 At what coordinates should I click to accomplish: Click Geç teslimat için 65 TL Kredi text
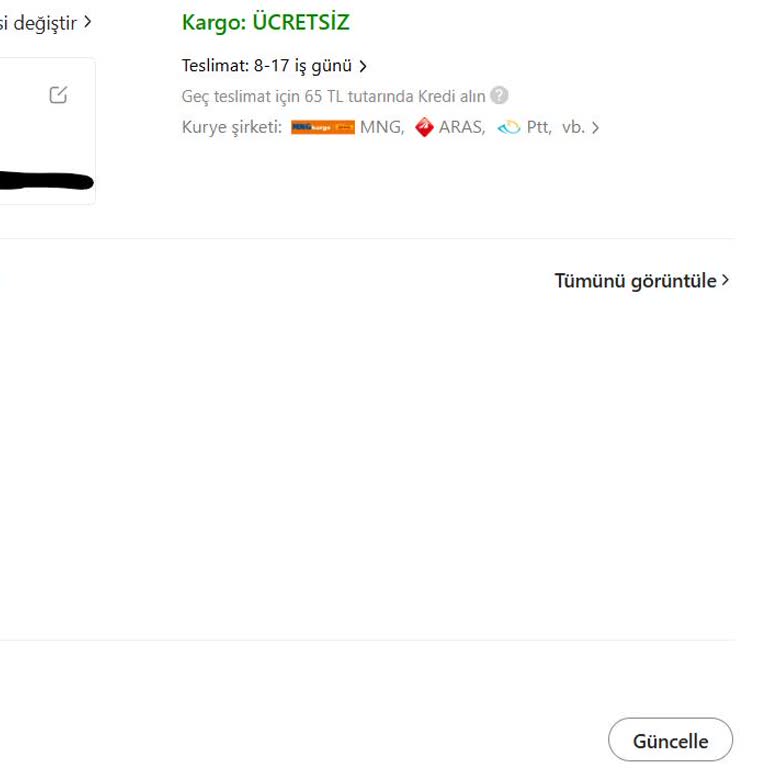point(333,96)
